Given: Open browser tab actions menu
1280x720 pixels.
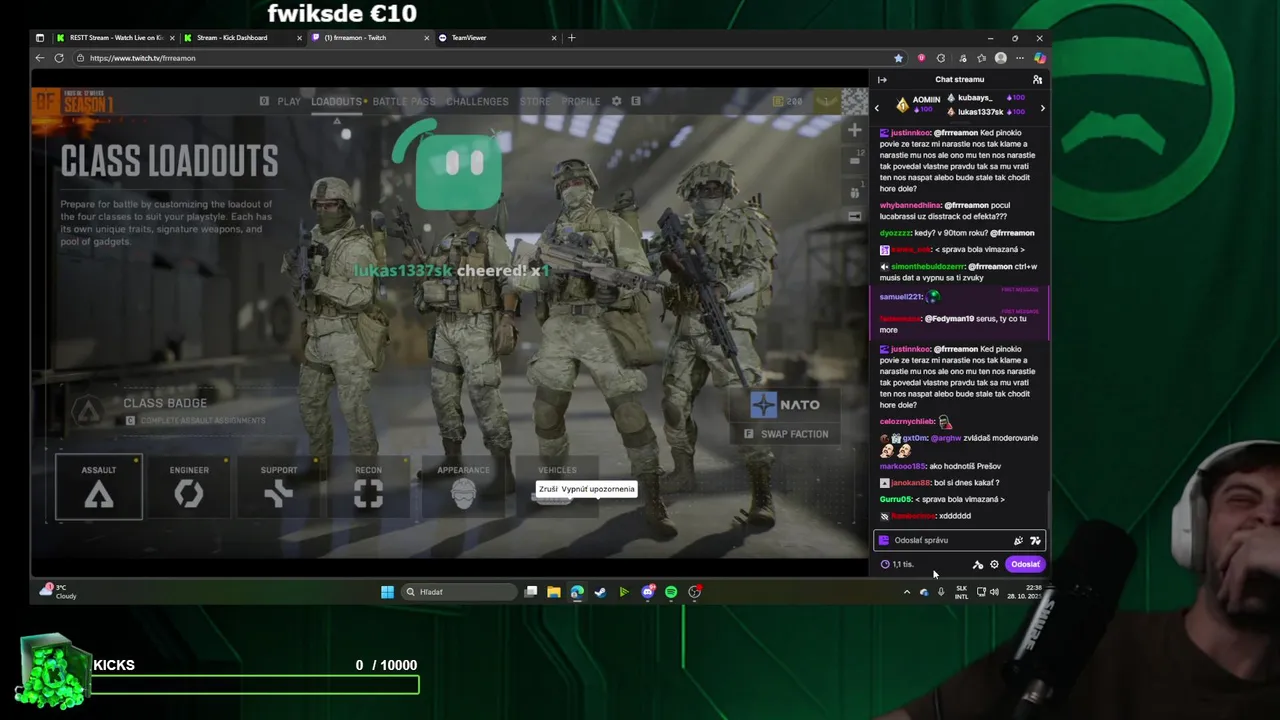Looking at the screenshot, I should (40, 38).
